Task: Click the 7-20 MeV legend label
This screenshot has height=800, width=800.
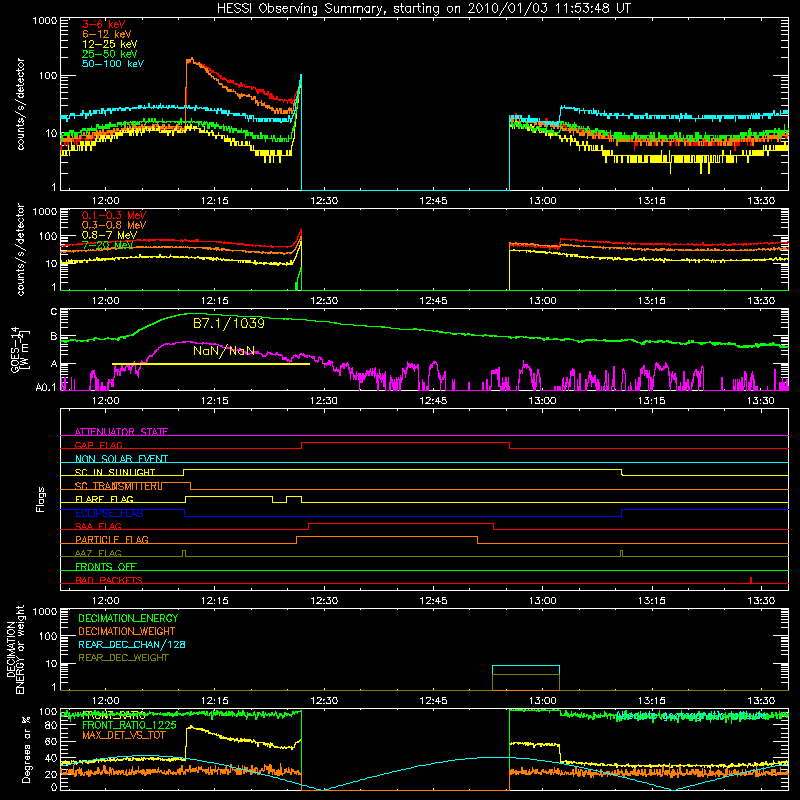Action: point(108,245)
